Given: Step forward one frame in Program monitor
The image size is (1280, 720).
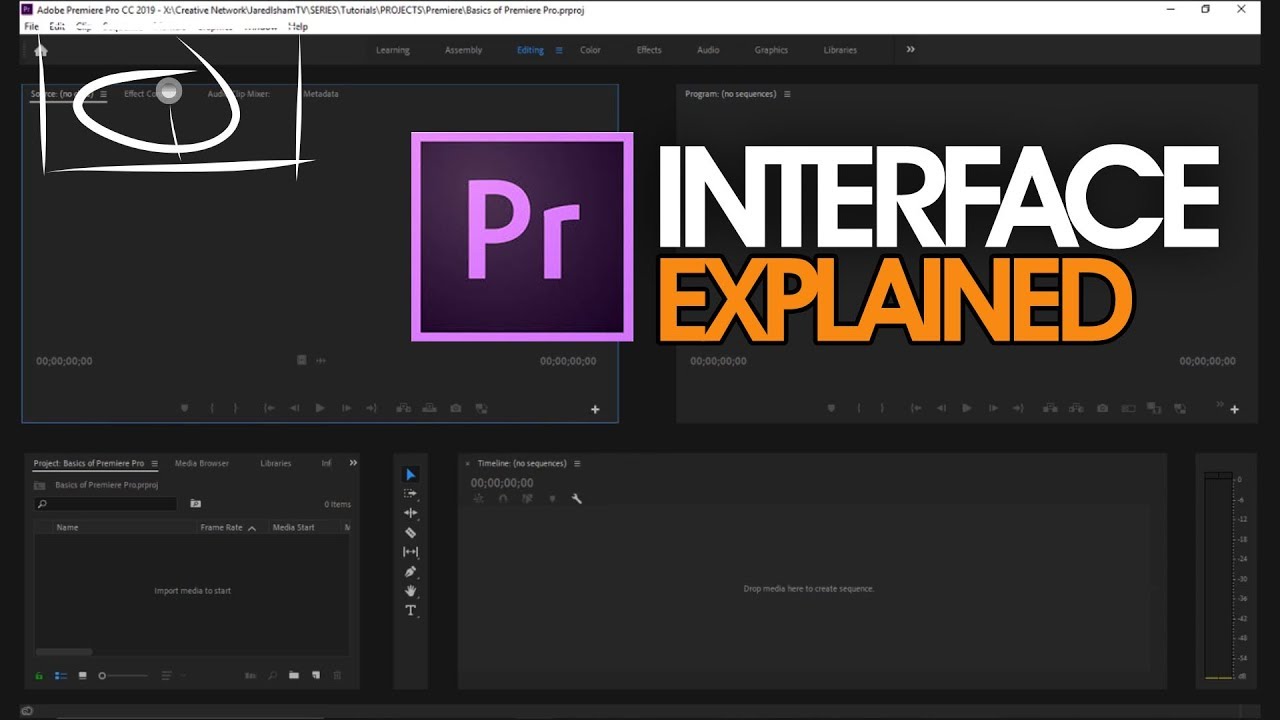Looking at the screenshot, I should (992, 408).
